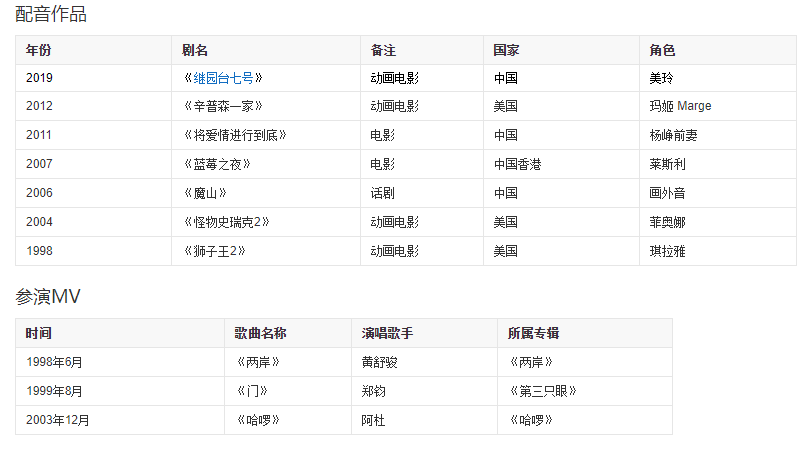The width and height of the screenshot is (811, 452).
Task: Select the 《狮子王2》 title cell
Action: click(214, 251)
